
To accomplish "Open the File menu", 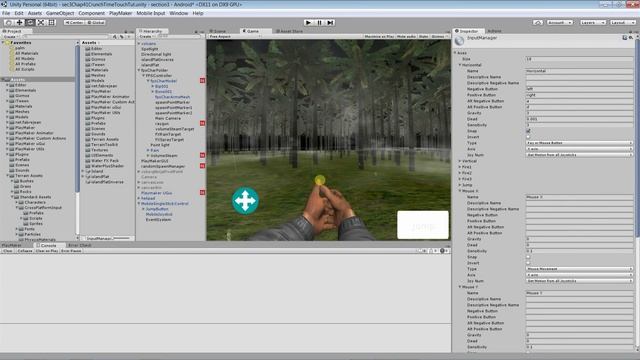I will pyautogui.click(x=6, y=13).
